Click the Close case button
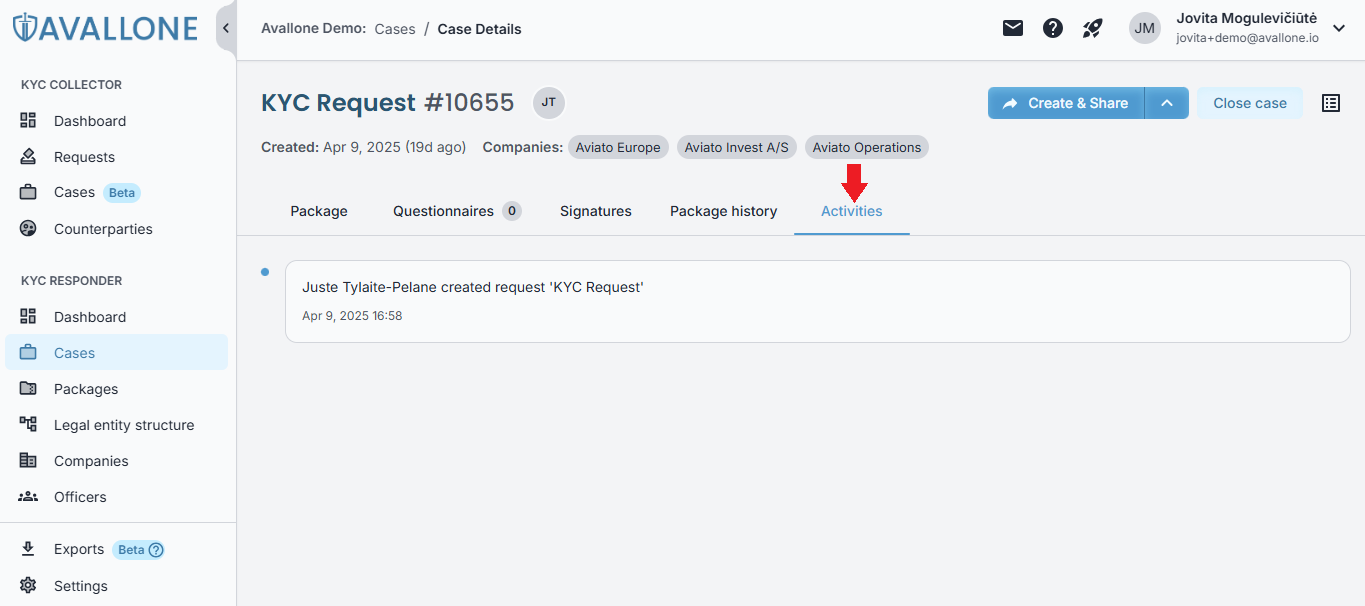Screen dimensions: 1365x606 1250,103
